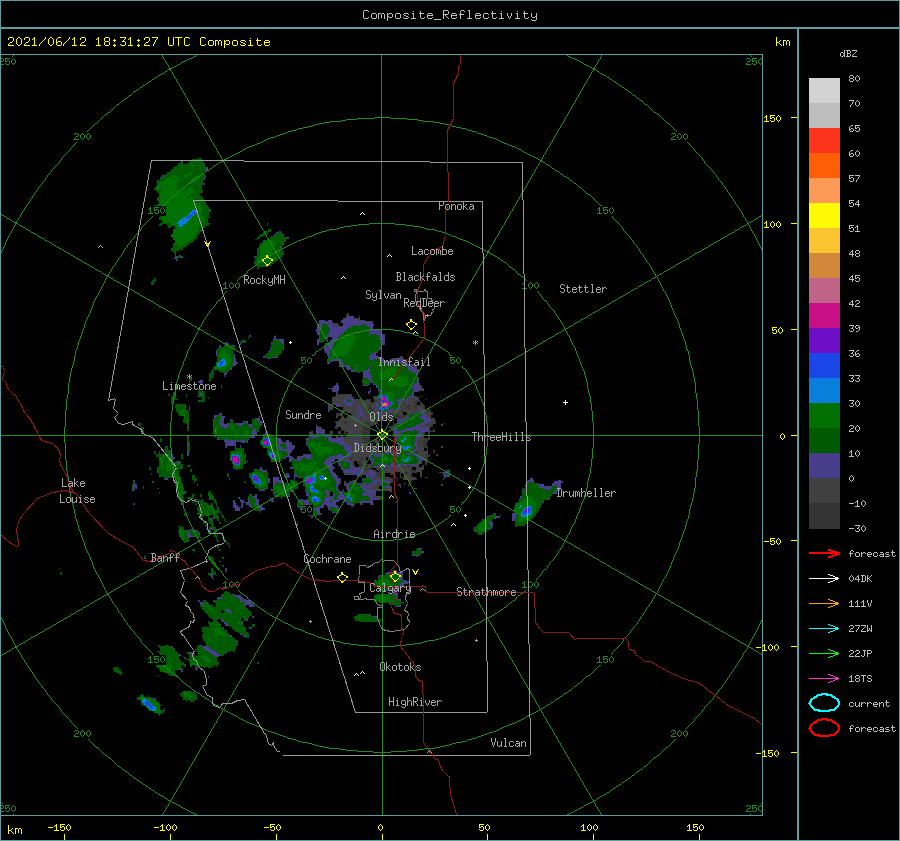Click the Blackfalds city label
The image size is (900, 841).
point(425,277)
